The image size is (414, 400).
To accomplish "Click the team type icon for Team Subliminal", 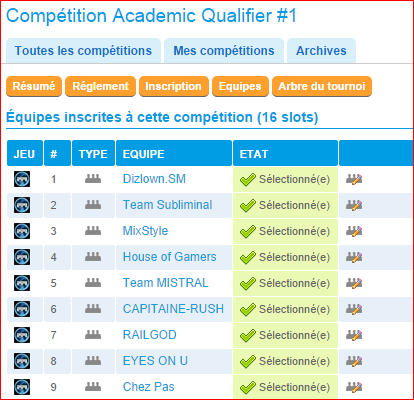I will 93,205.
